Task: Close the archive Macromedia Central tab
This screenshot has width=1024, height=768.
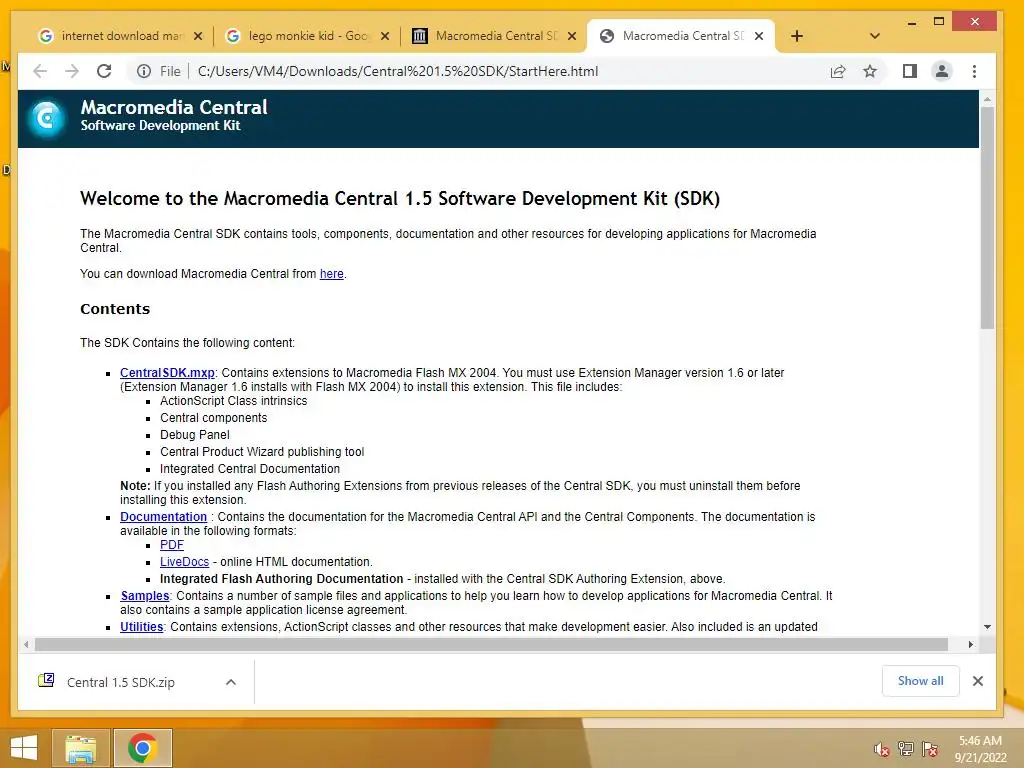Action: pyautogui.click(x=572, y=36)
